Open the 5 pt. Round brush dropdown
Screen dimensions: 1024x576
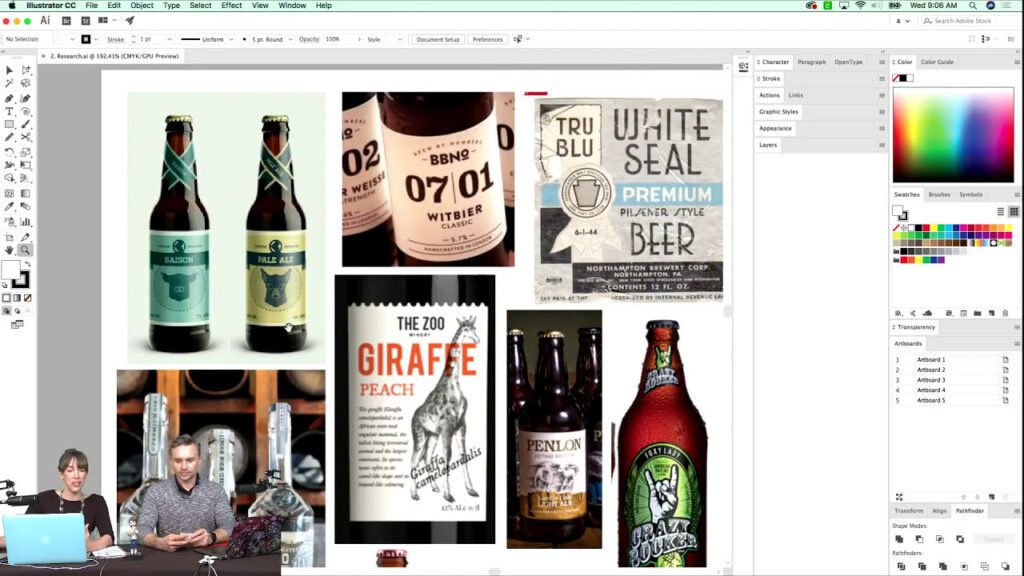tap(290, 39)
